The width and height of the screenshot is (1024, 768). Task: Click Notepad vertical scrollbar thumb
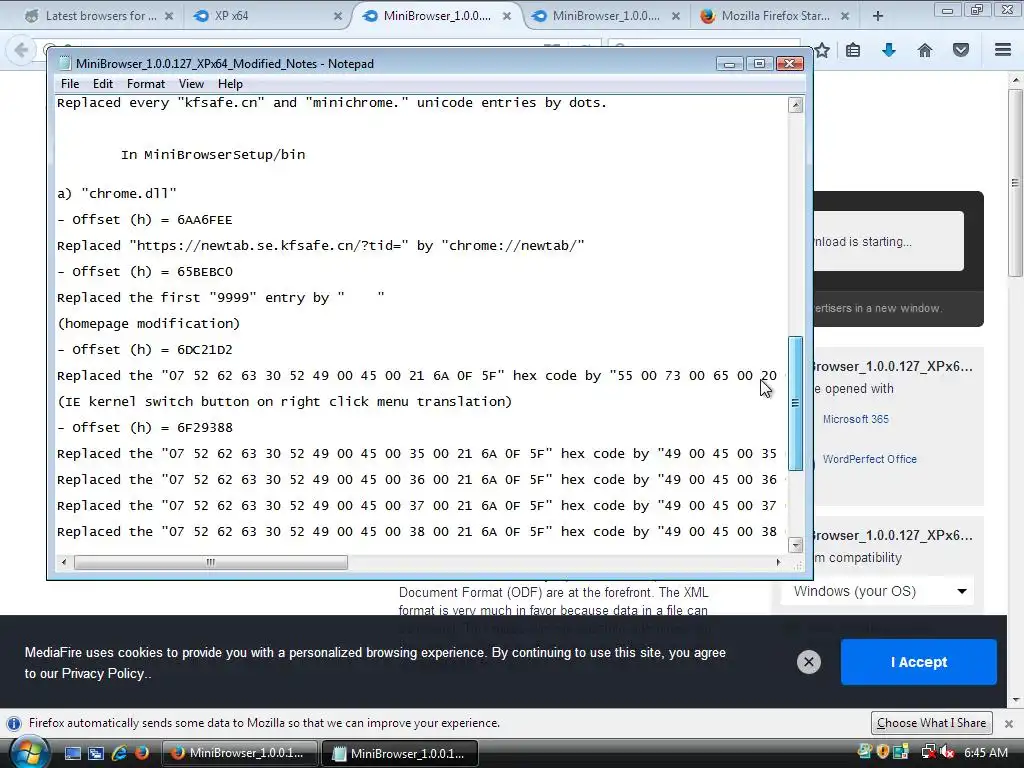795,403
